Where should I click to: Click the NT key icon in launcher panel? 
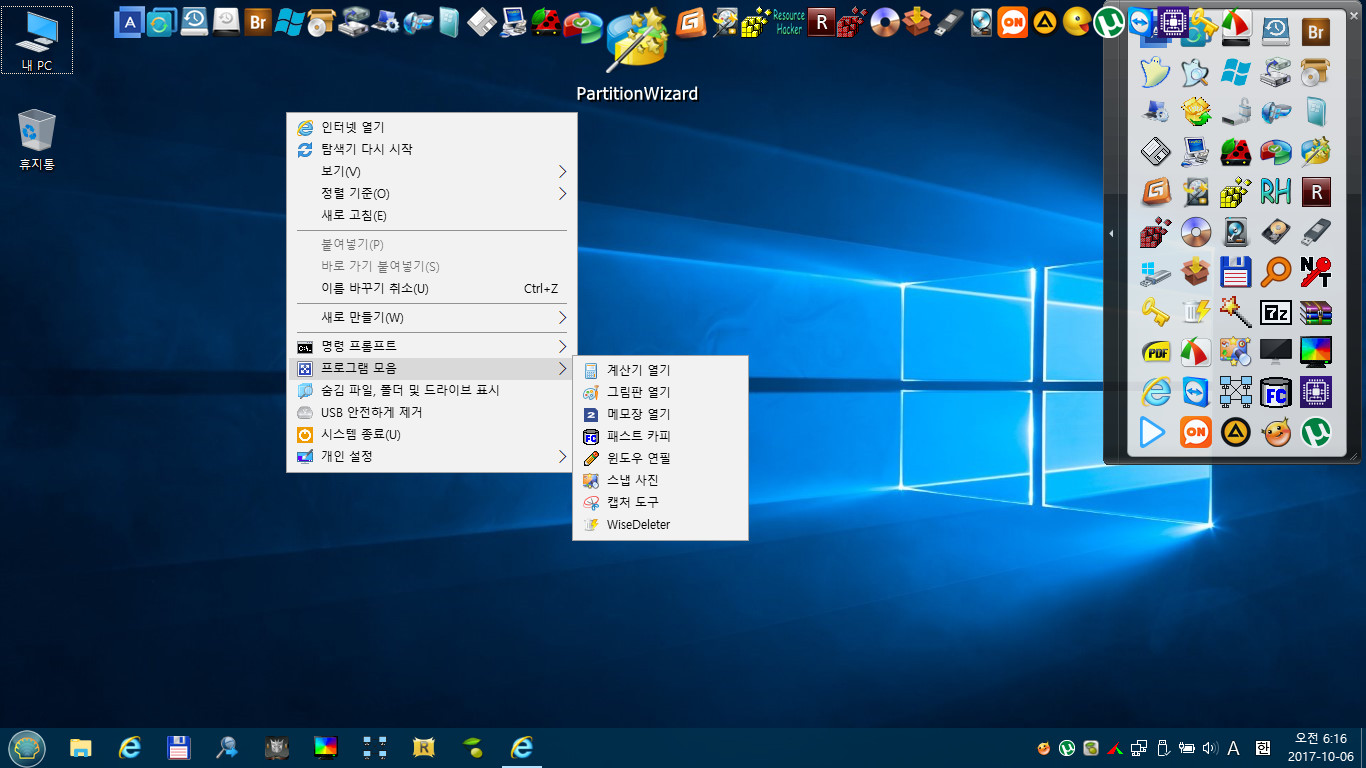1316,272
